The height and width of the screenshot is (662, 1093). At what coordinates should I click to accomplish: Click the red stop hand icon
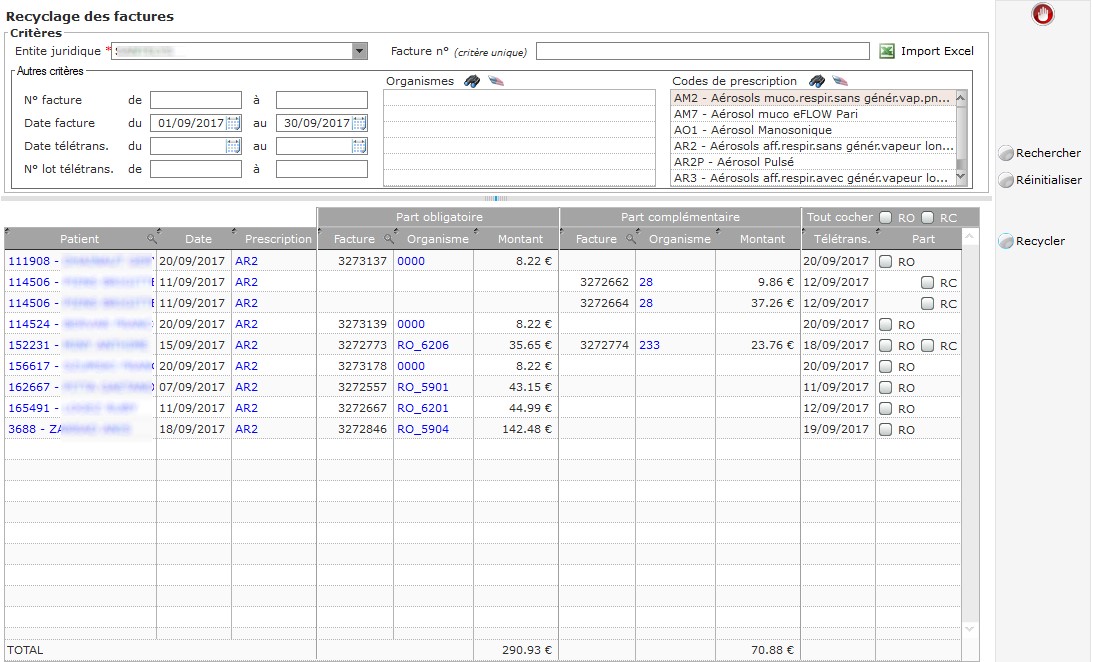[x=1043, y=14]
